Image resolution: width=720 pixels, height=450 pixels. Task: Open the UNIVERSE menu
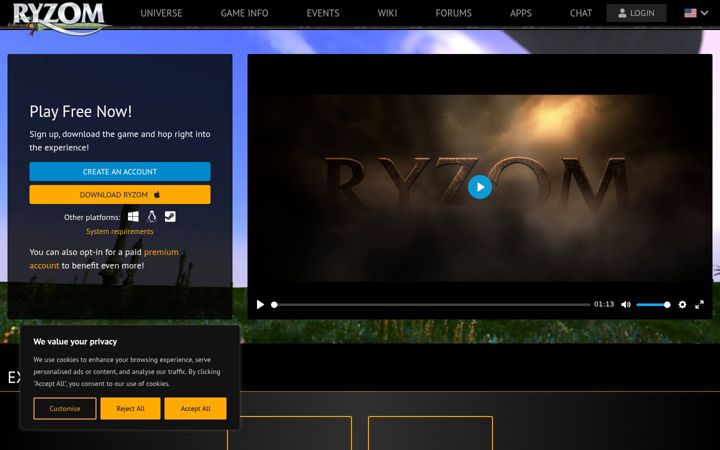(161, 13)
